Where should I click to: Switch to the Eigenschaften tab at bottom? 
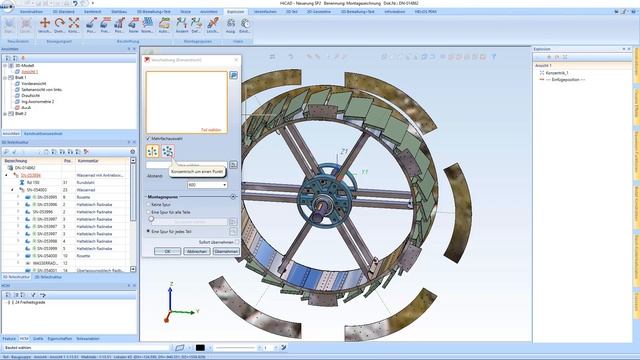(60, 338)
